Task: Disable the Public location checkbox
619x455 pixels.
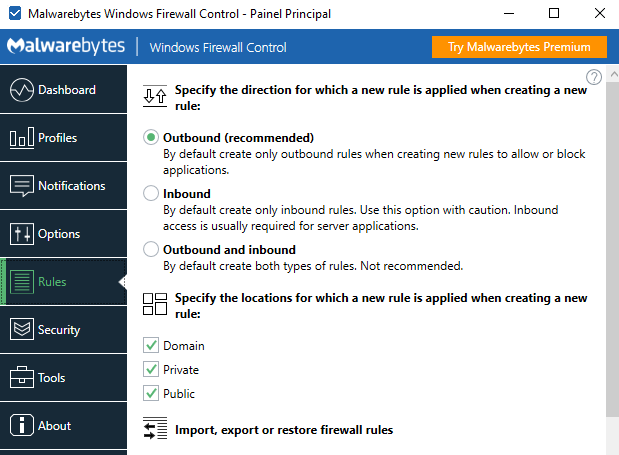Action: 152,393
